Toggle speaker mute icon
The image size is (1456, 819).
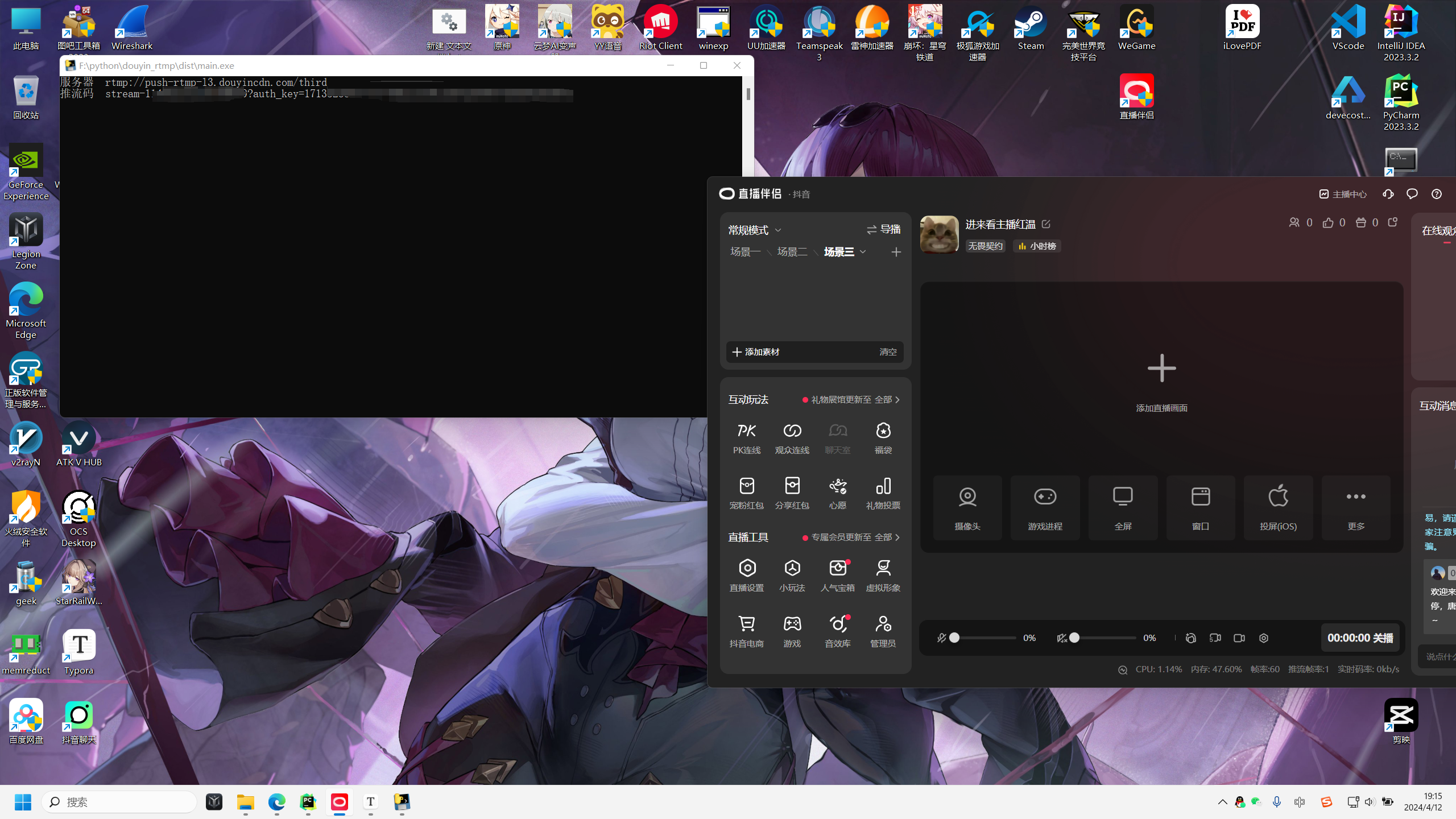point(1061,638)
